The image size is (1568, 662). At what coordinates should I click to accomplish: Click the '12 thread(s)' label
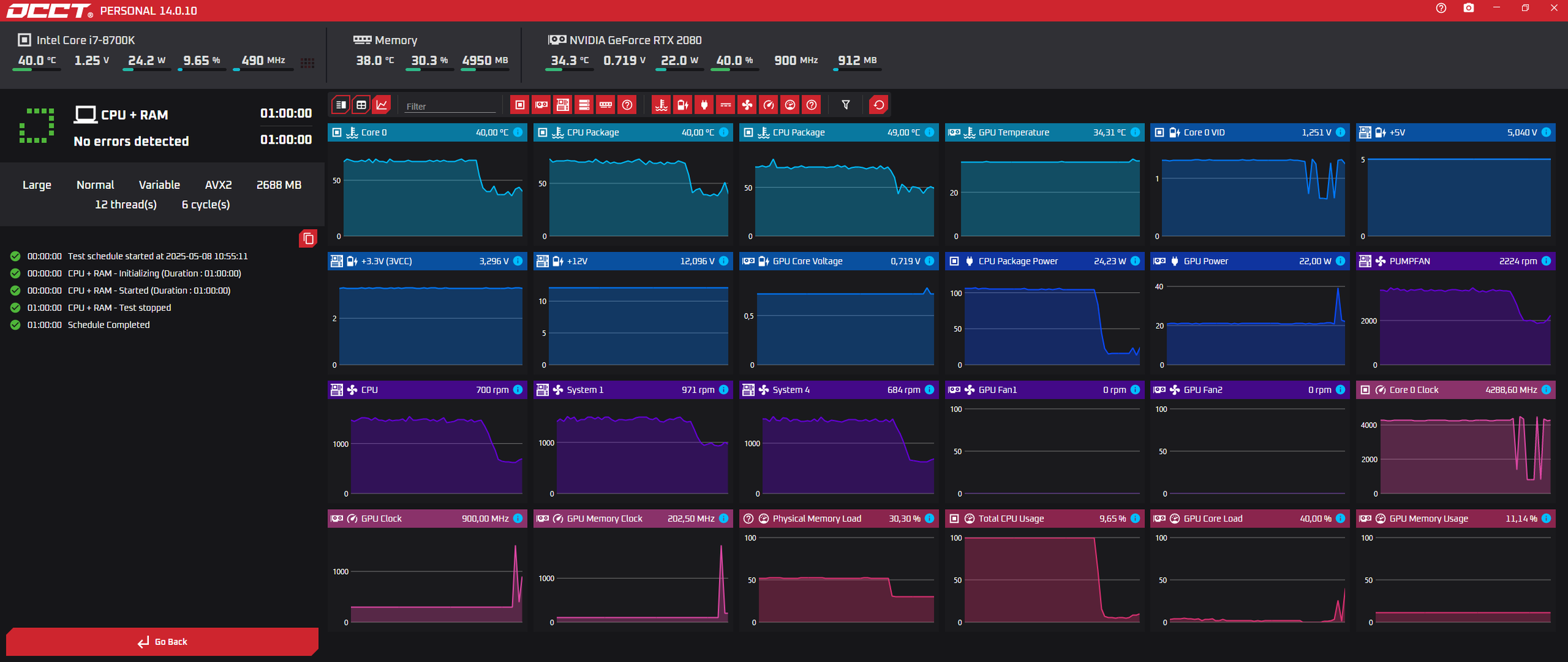click(x=126, y=205)
